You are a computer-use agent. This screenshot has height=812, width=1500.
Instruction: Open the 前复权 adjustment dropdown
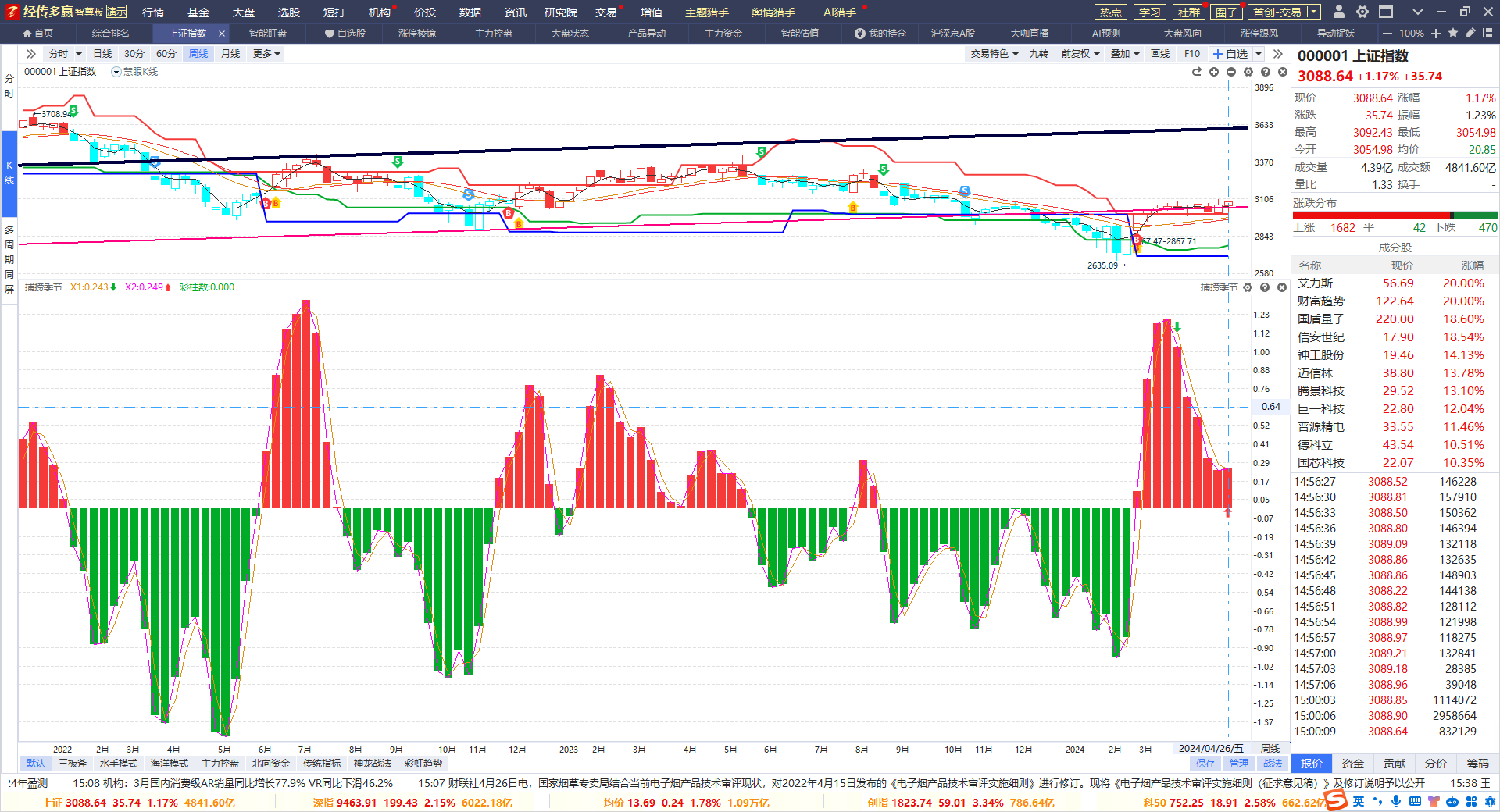coord(1080,54)
